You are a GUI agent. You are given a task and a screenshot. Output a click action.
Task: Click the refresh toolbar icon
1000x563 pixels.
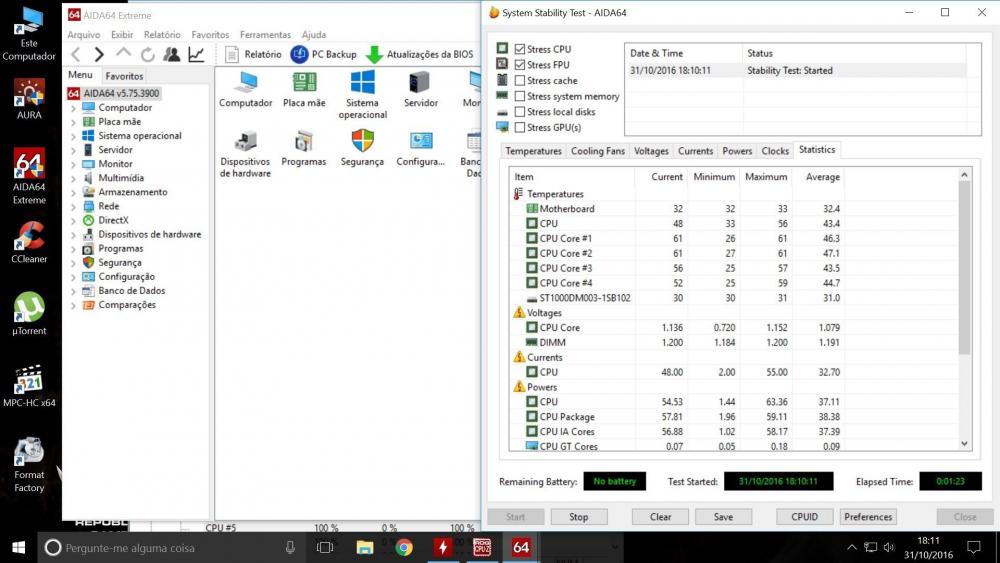click(x=148, y=55)
